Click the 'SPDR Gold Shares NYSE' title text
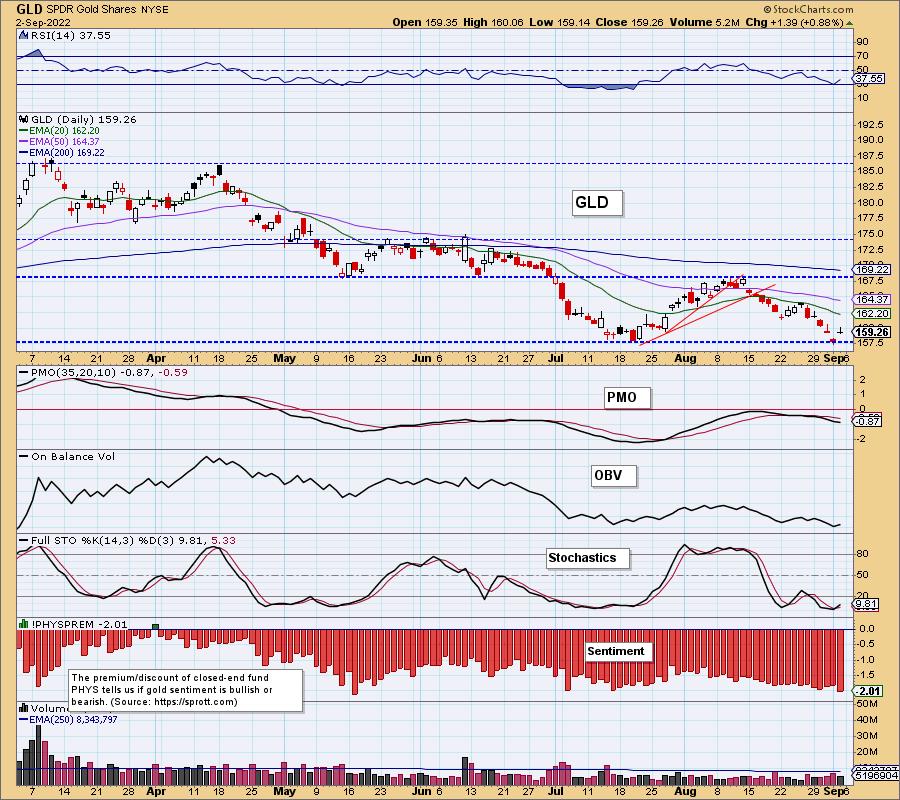Image resolution: width=900 pixels, height=800 pixels. click(107, 10)
